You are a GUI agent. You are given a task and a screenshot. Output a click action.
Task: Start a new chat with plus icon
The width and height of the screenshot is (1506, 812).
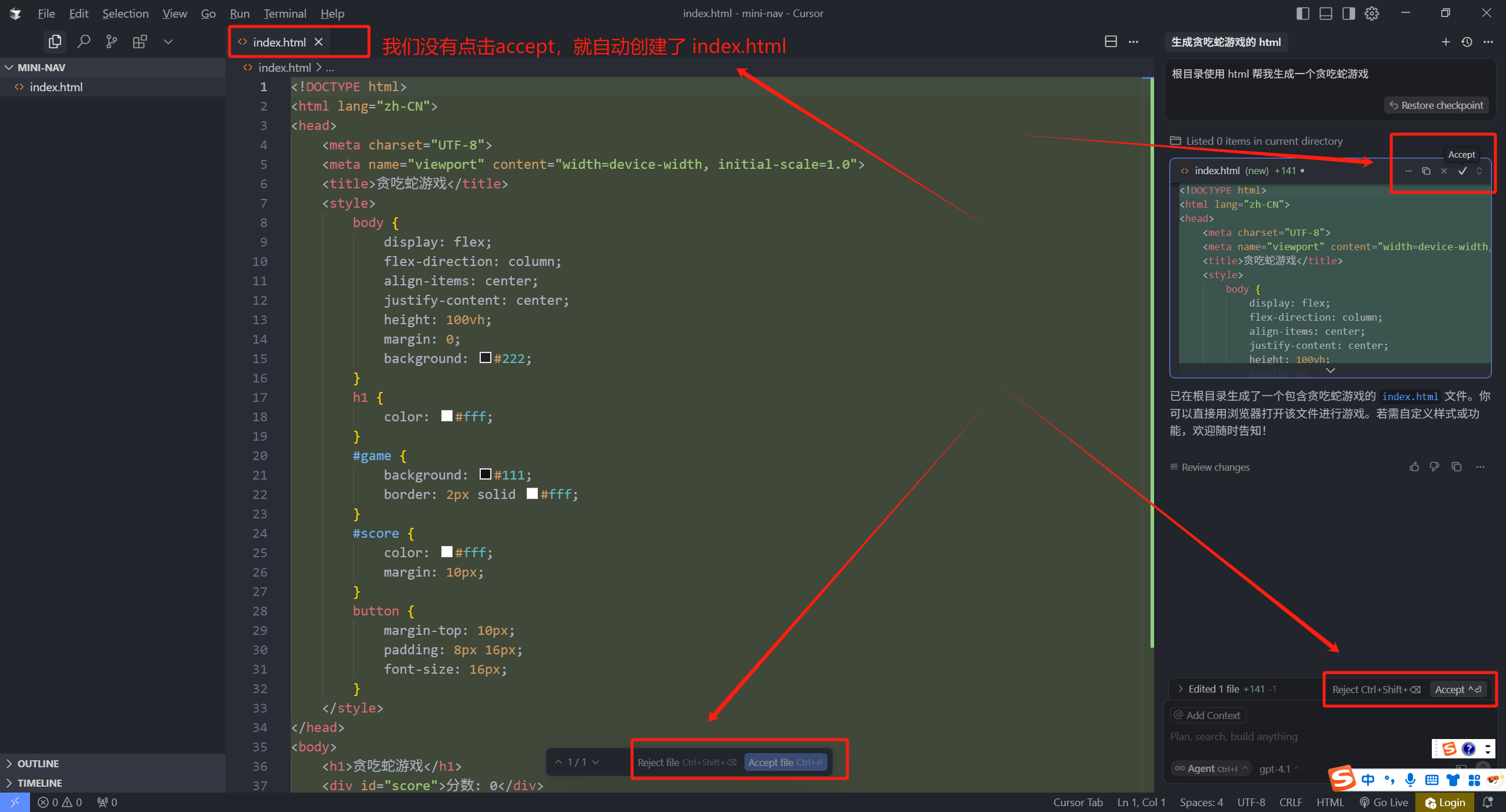coord(1445,42)
